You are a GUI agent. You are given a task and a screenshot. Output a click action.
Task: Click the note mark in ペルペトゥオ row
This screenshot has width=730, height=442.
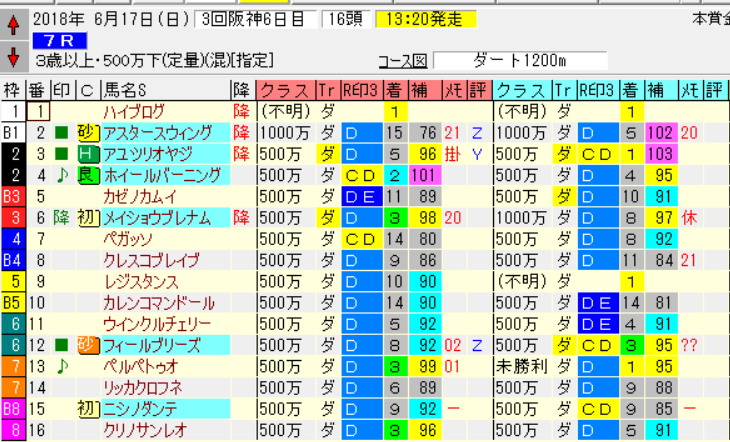click(x=62, y=367)
